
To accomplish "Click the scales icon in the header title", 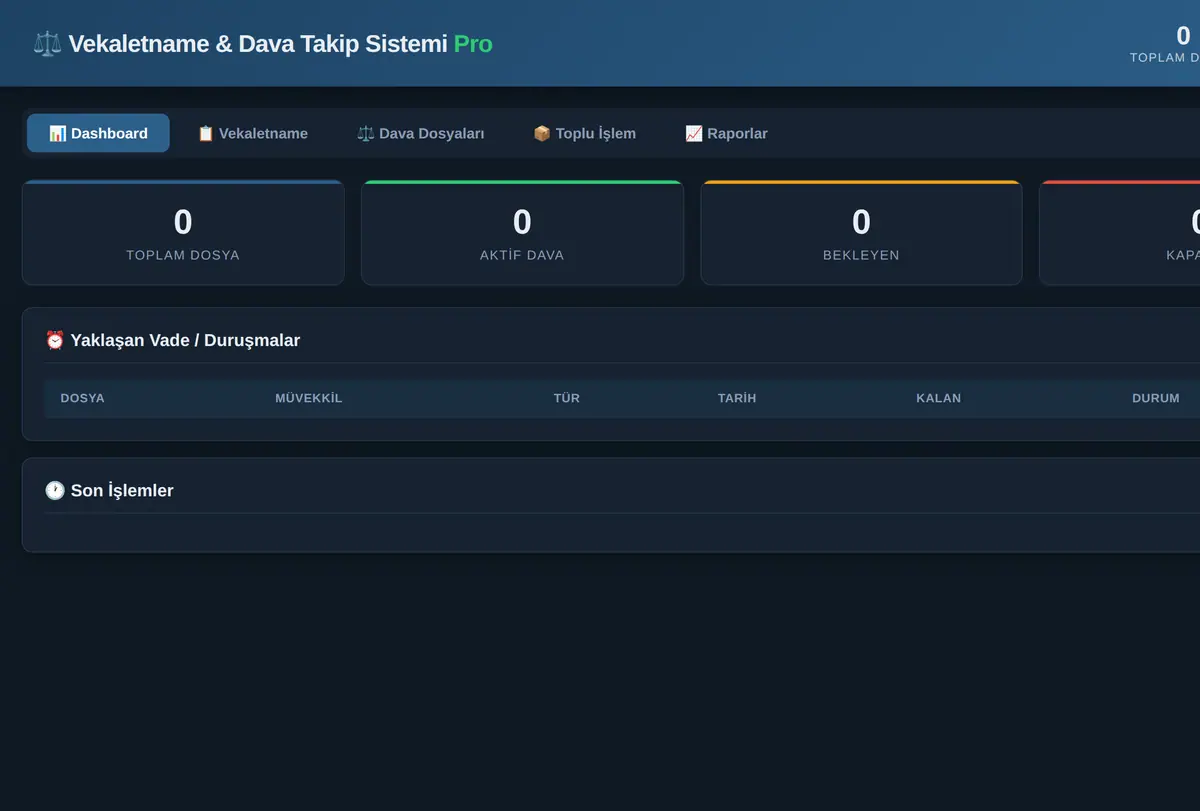I will click(x=47, y=44).
